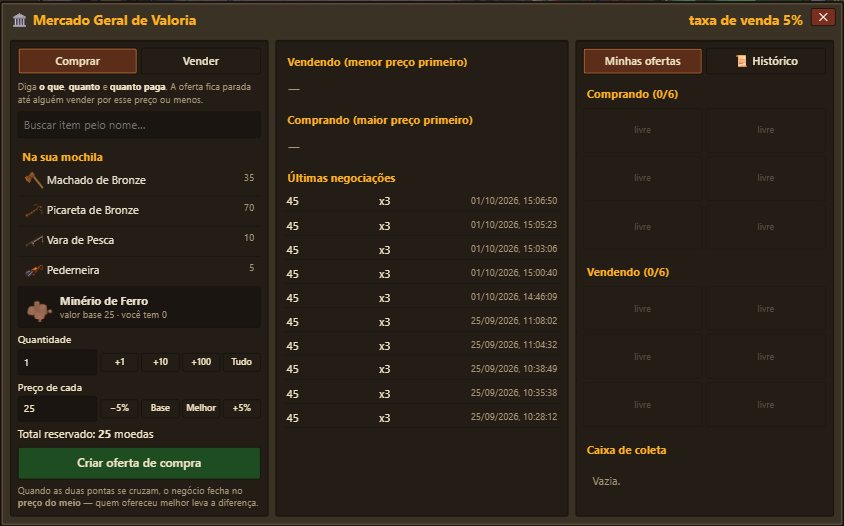The image size is (844, 526).
Task: Click the trade dated 01/10/2026, 14:46:09
Action: click(421, 297)
